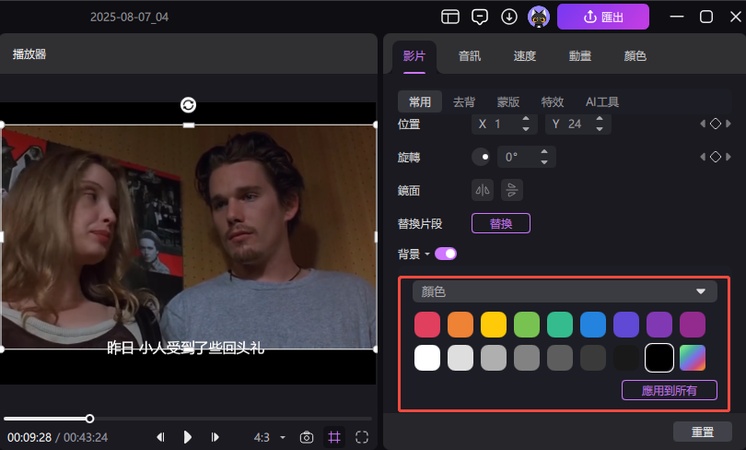This screenshot has height=450, width=746.
Task: Click the 重置 reset button
Action: coord(702,432)
